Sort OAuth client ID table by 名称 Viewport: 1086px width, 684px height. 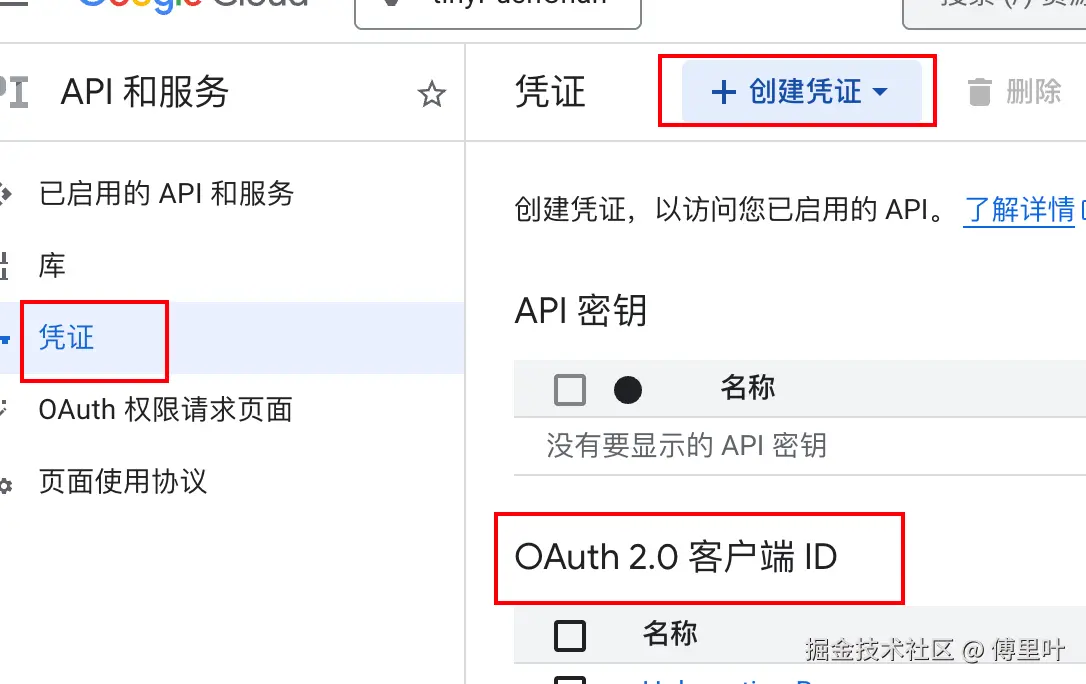tap(670, 633)
